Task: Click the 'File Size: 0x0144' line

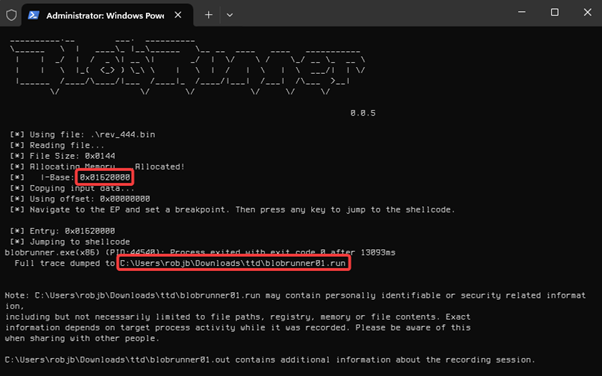Action: (63, 156)
